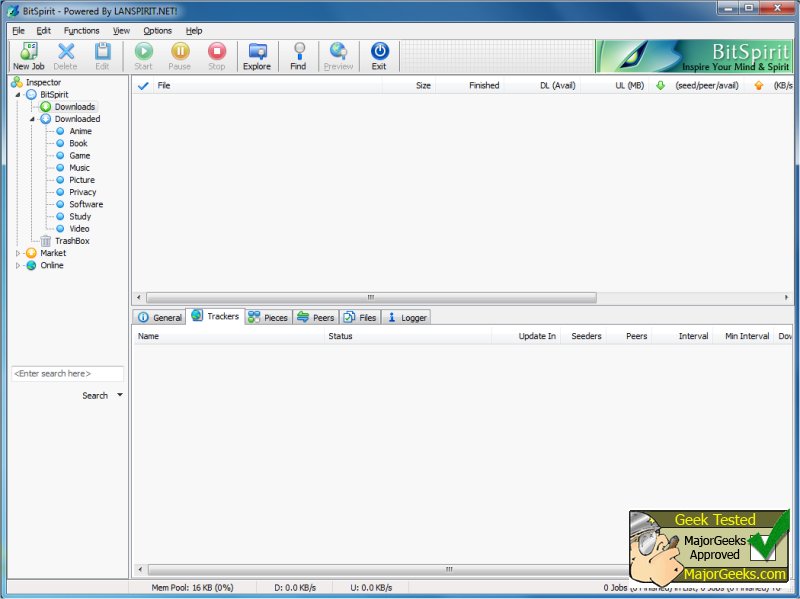Select the Market tree node
Image resolution: width=800 pixels, height=599 pixels.
click(53, 253)
